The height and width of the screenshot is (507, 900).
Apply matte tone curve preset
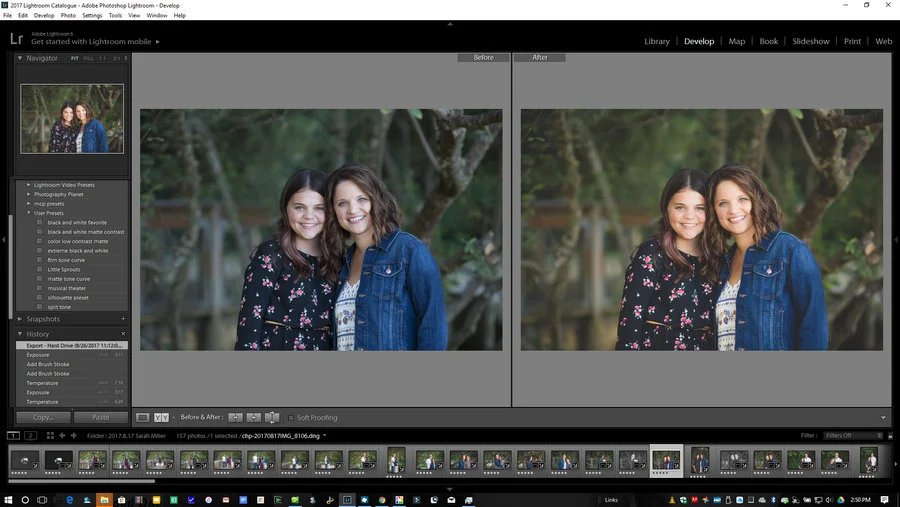(x=69, y=278)
